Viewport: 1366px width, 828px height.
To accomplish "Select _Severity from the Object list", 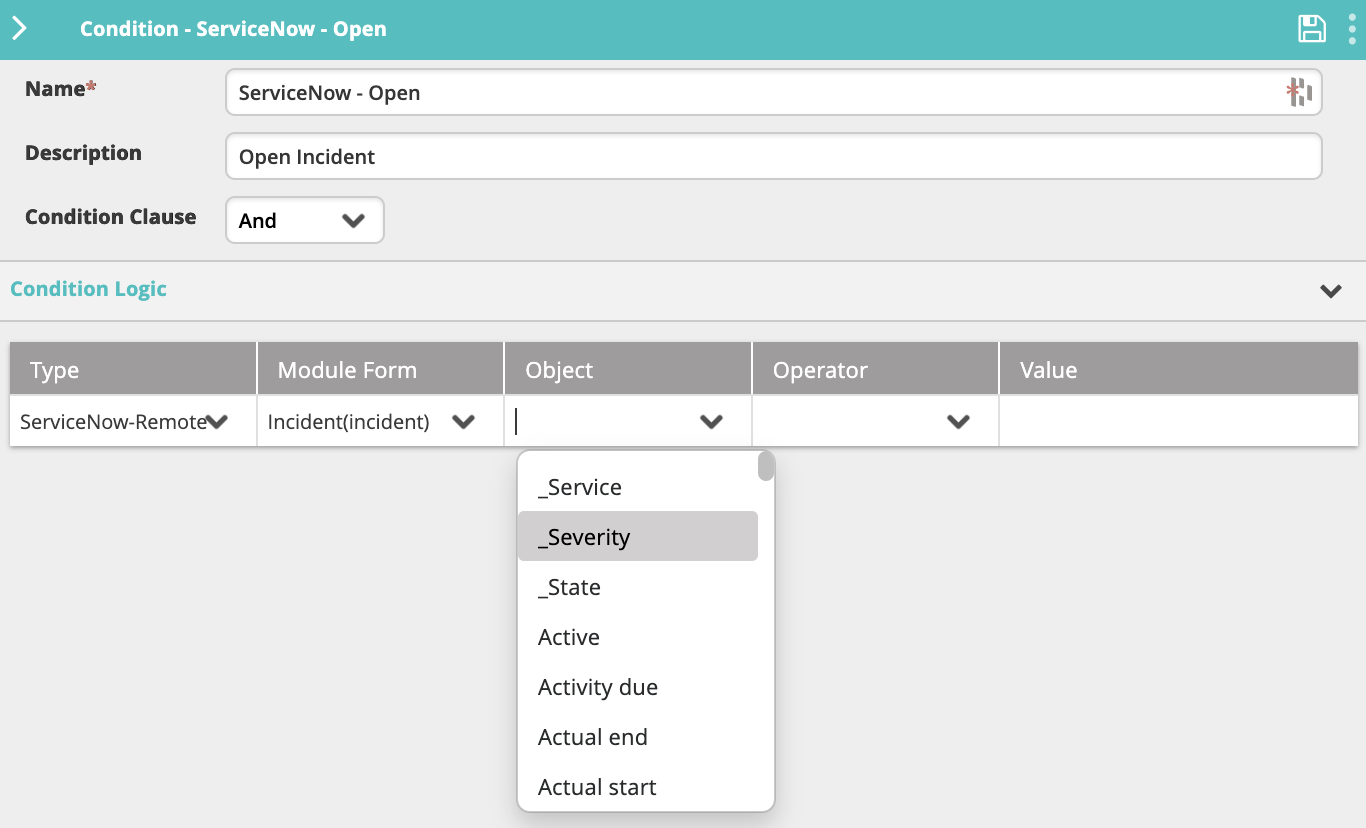I will [x=638, y=537].
